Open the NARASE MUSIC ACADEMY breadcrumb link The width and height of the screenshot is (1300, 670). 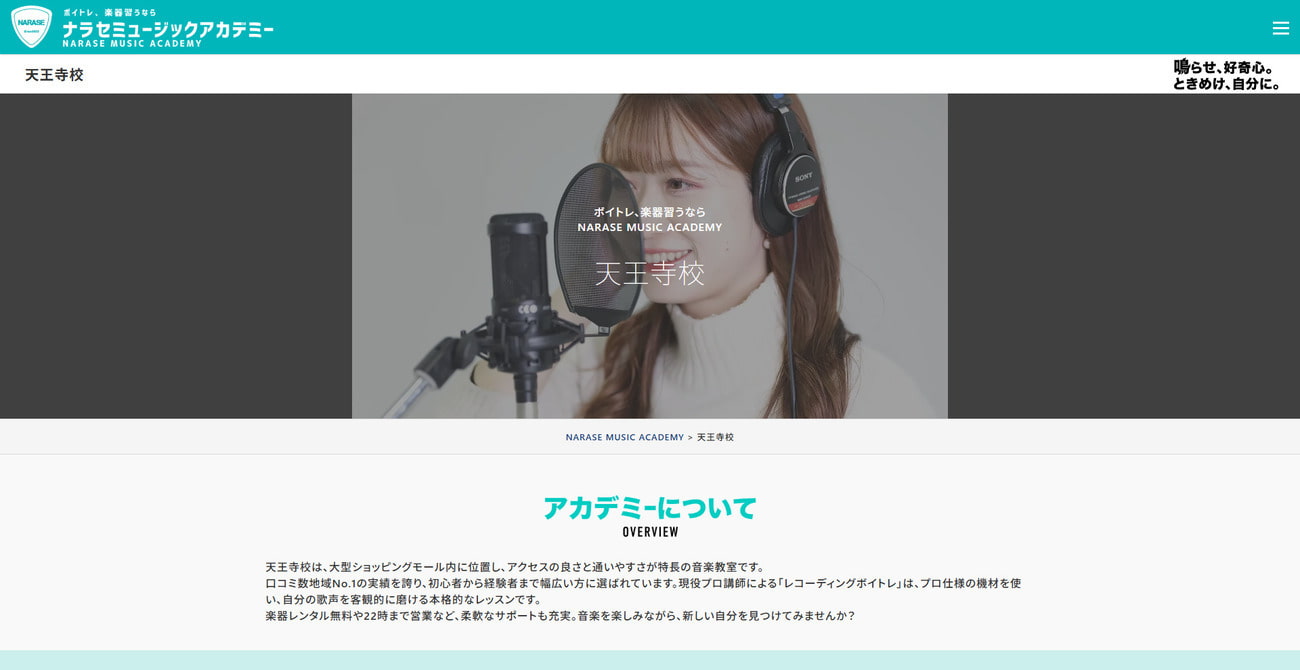click(x=625, y=436)
